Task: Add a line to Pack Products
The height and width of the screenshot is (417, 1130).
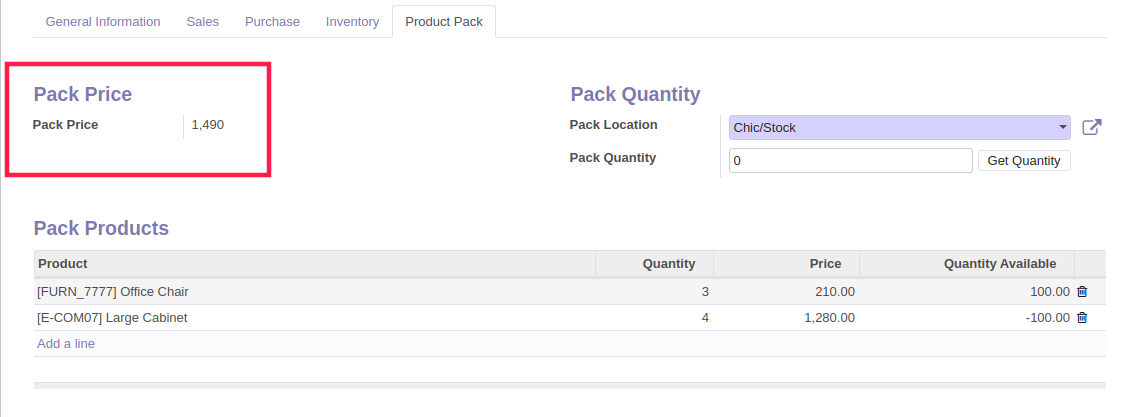Action: coord(66,344)
